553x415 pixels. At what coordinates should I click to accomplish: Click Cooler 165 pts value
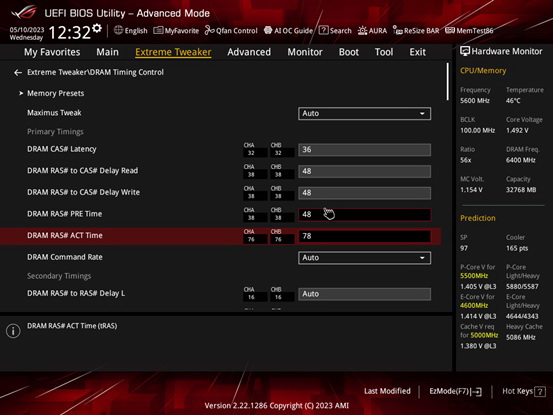click(x=517, y=248)
